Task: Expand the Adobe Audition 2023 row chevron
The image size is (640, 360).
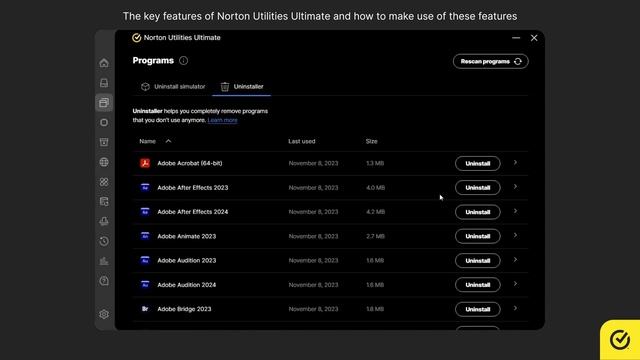Action: click(516, 260)
